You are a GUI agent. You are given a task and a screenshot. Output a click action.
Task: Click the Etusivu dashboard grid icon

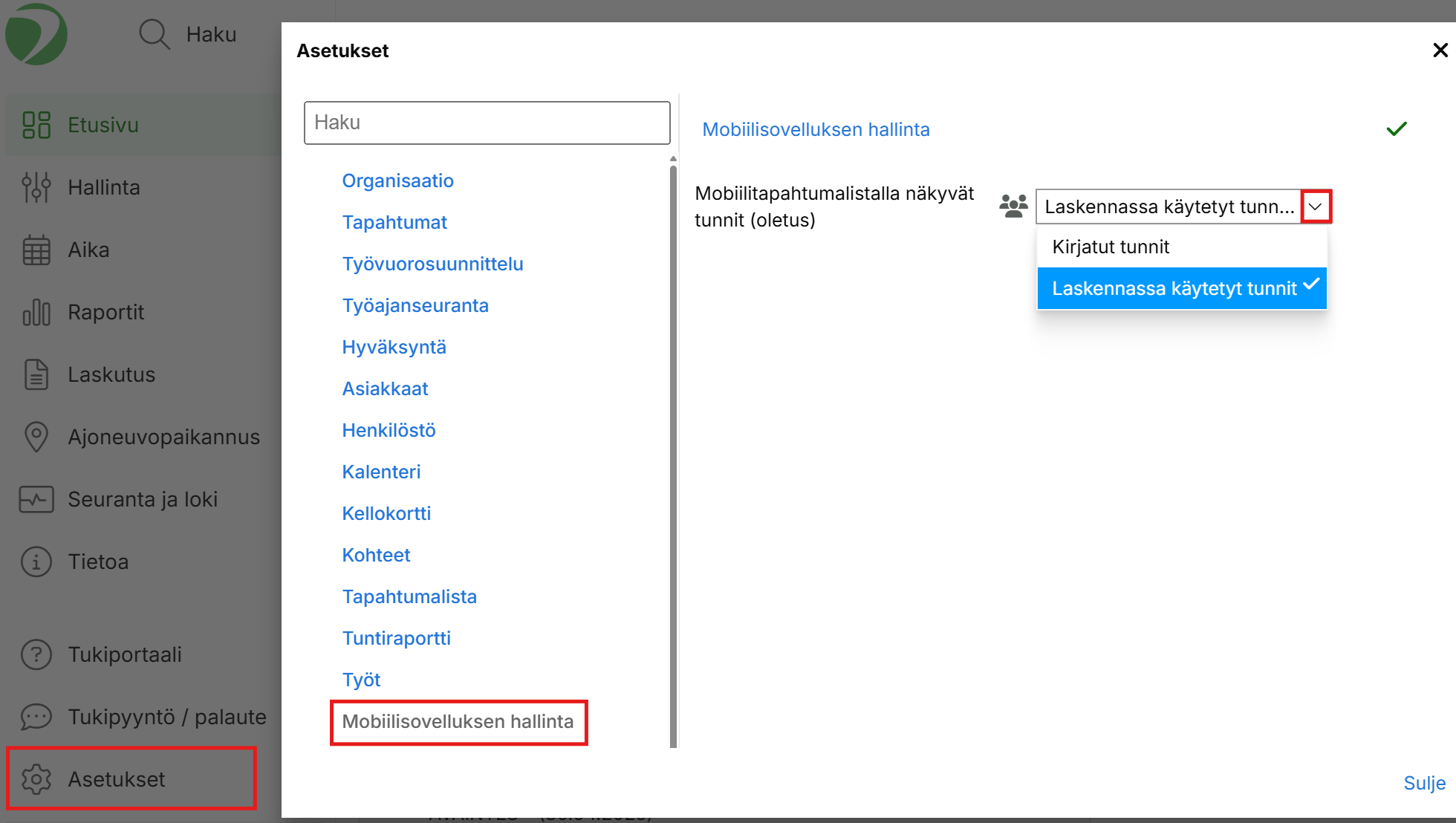click(36, 125)
